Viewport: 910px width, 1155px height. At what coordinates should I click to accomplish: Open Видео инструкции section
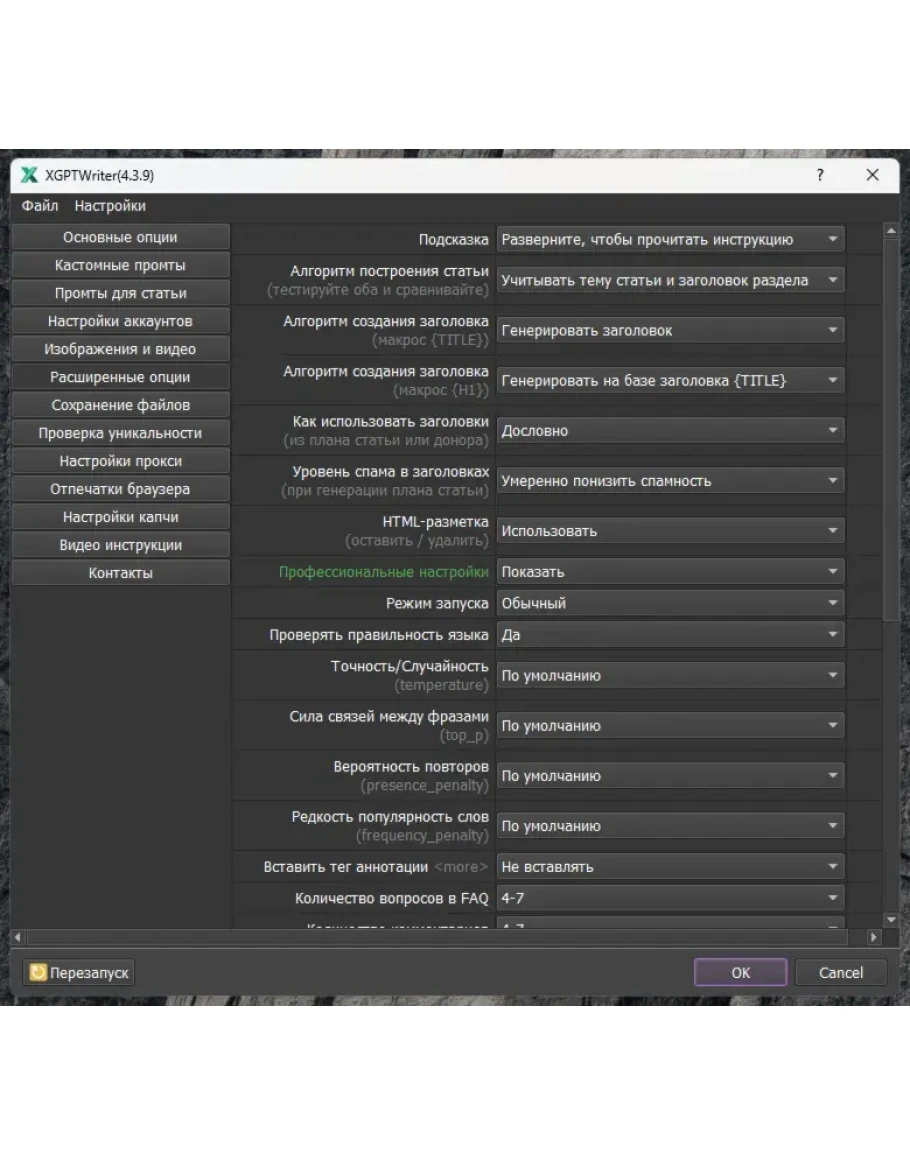tap(120, 545)
